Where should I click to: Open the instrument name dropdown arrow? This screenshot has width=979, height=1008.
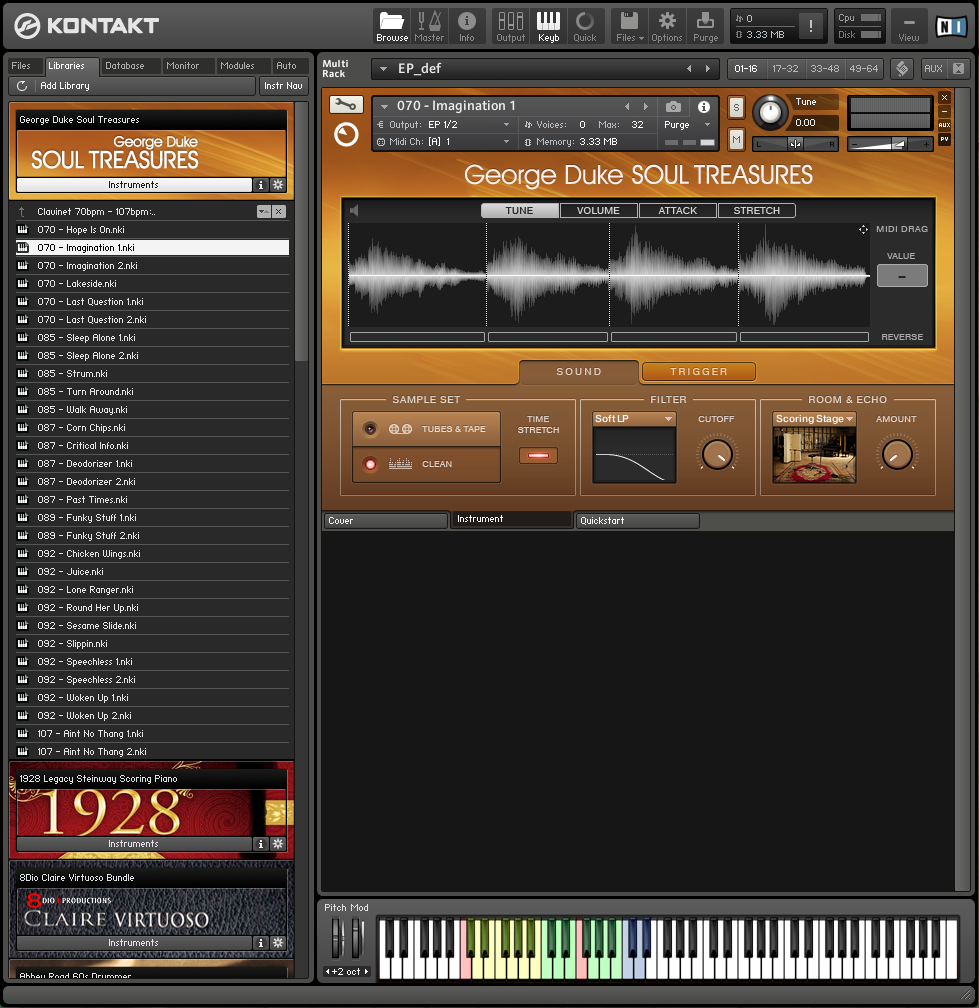384,106
